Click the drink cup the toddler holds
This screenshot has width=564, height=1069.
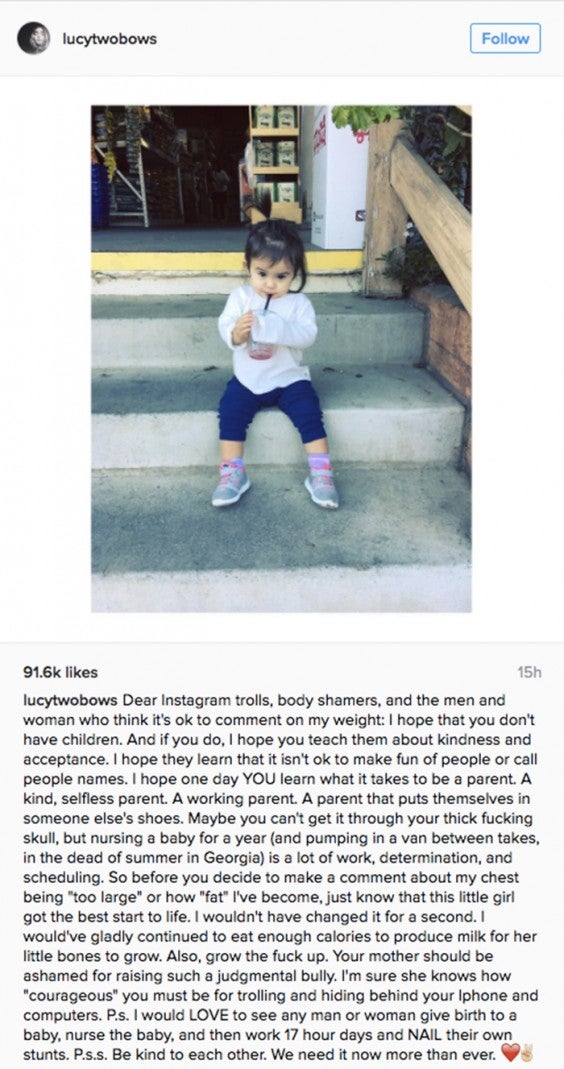click(263, 334)
